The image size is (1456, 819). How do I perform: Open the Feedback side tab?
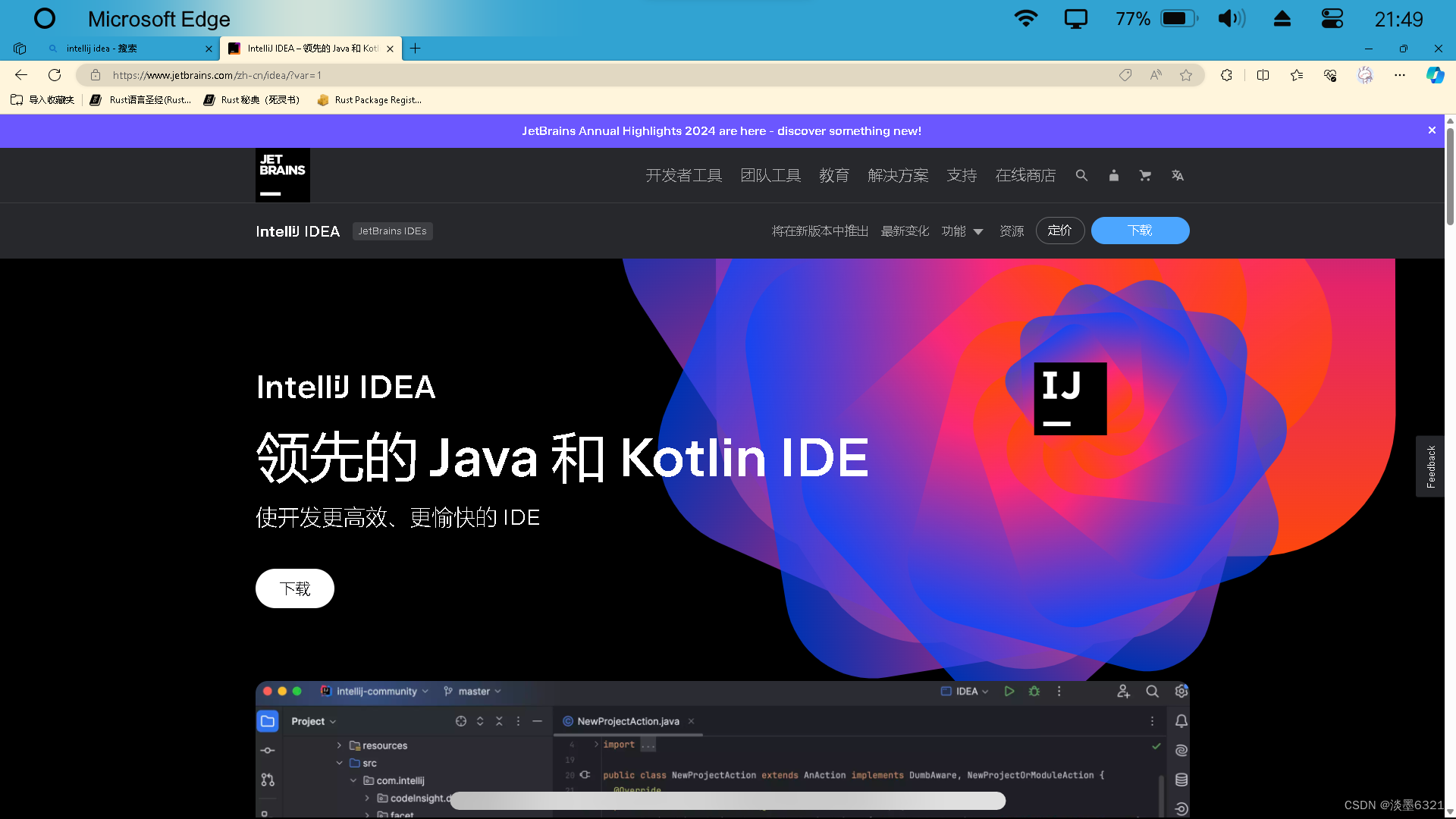pos(1430,466)
